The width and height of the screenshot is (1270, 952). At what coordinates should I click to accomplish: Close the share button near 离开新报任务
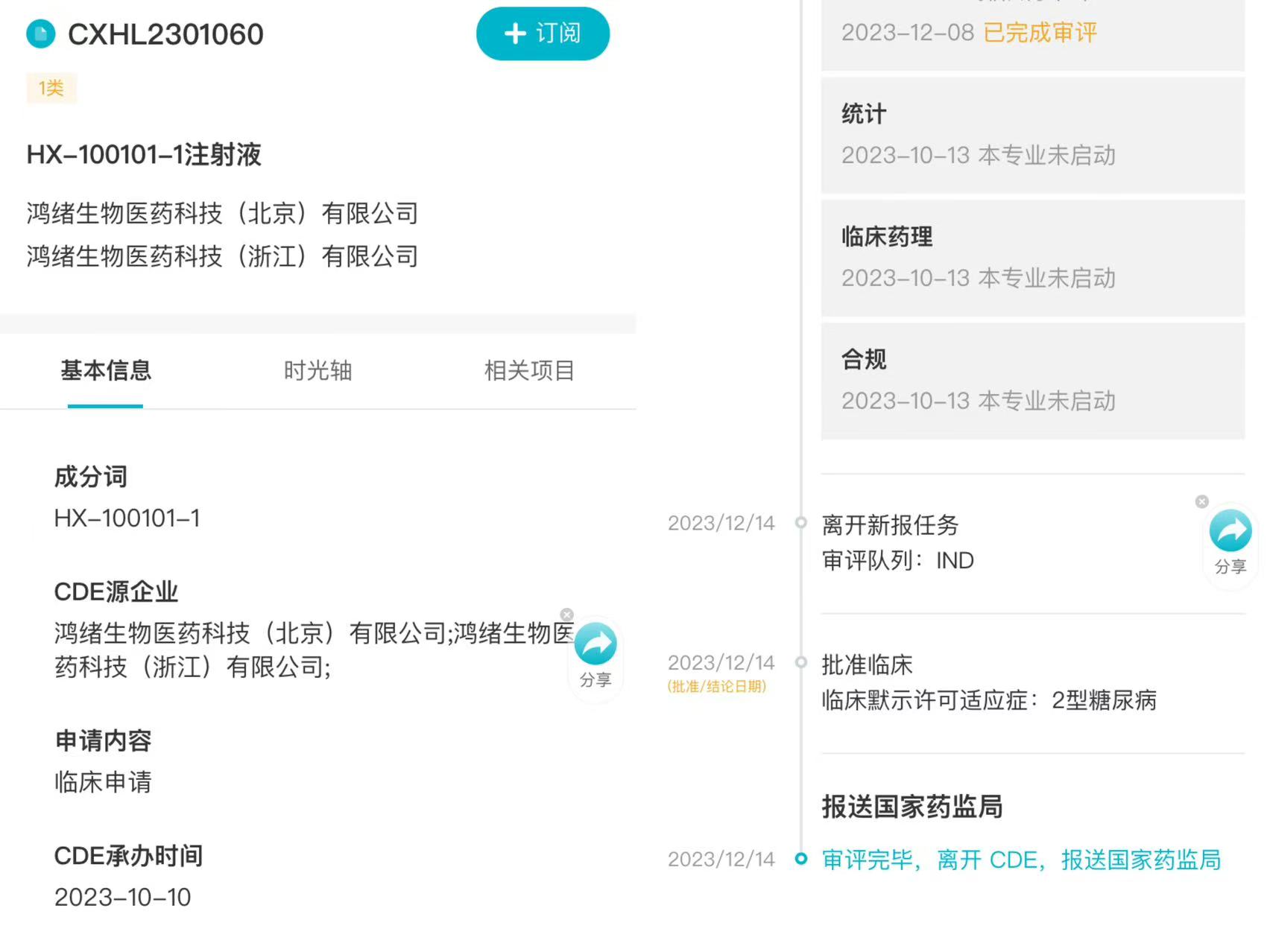tap(1201, 501)
